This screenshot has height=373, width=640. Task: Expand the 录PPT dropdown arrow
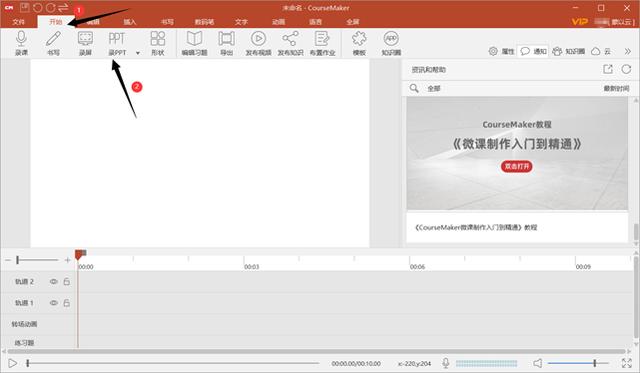pos(138,53)
